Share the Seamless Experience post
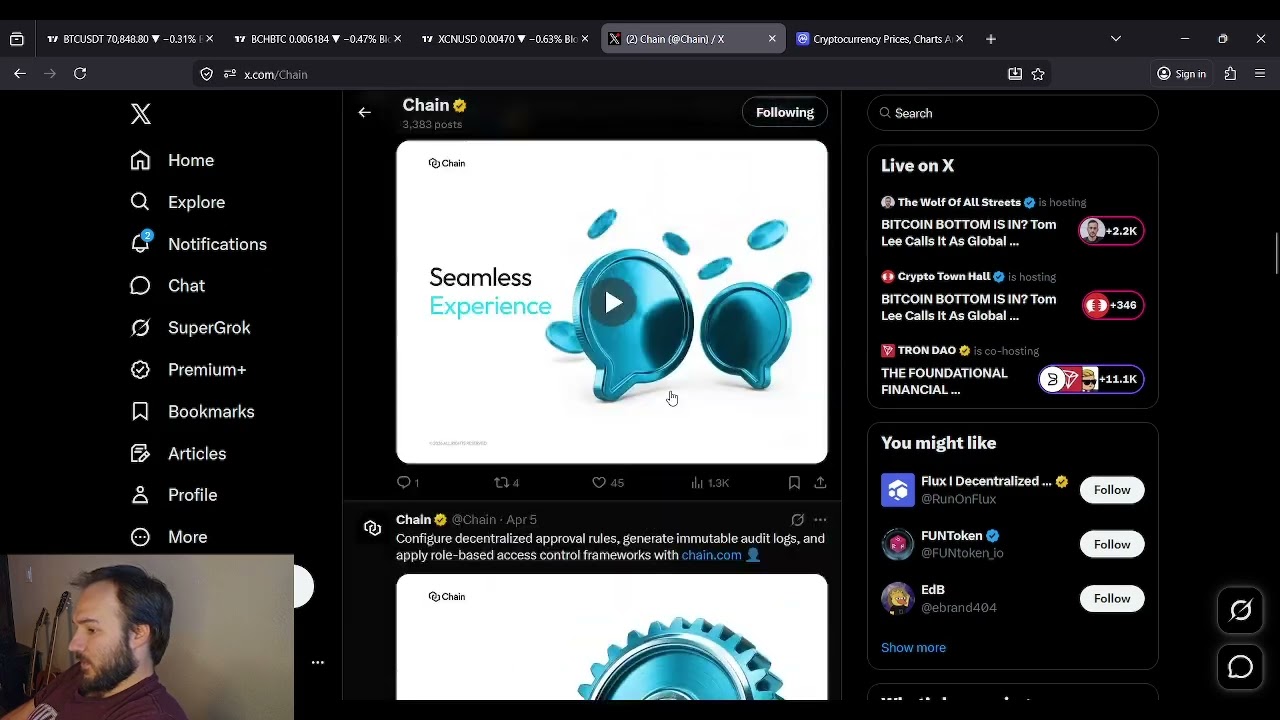Screen dimensions: 1280x720 [x=820, y=482]
